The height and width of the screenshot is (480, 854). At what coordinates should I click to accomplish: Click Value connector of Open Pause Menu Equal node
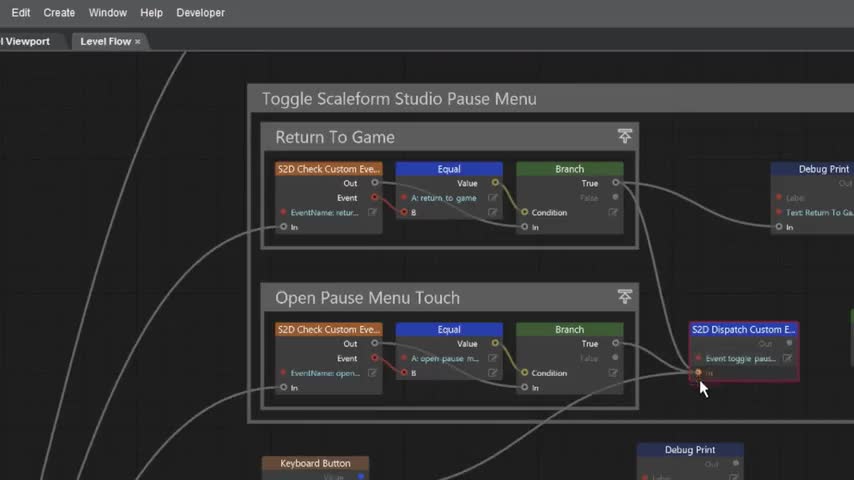point(495,343)
